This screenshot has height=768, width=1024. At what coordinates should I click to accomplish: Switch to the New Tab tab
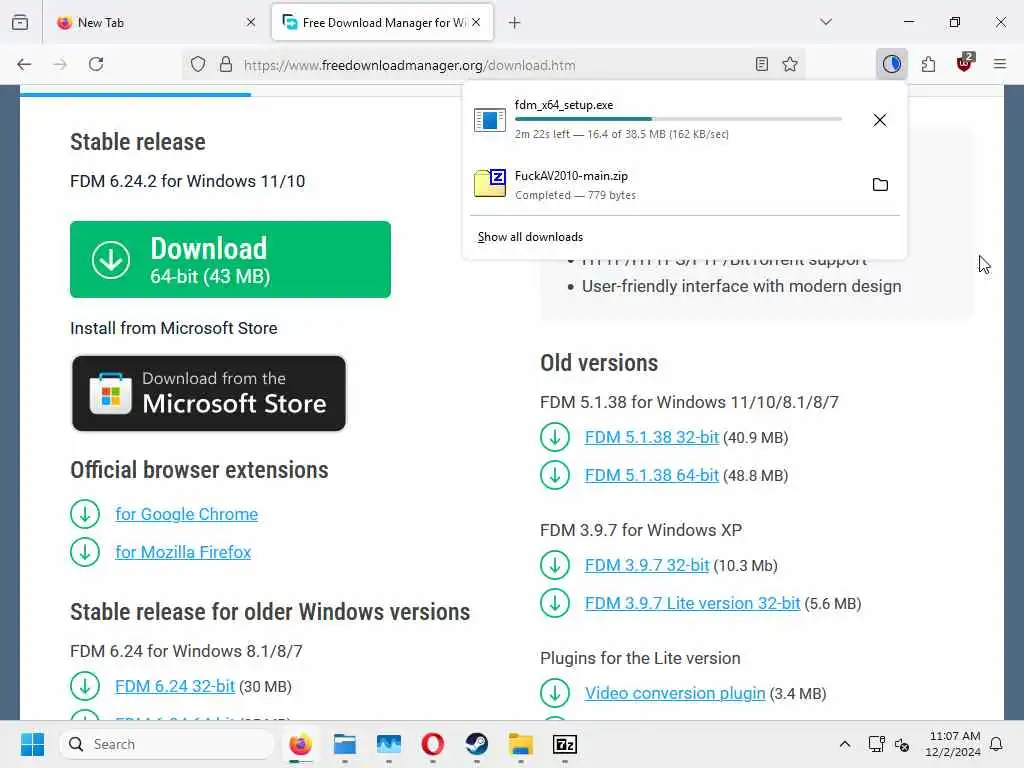157,23
